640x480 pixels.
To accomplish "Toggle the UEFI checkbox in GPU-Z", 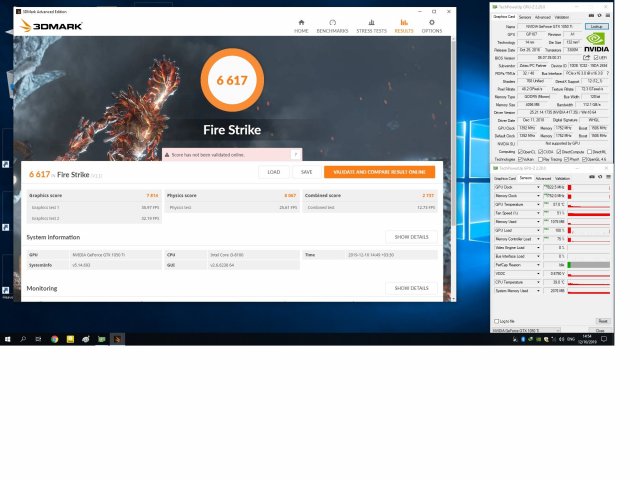I will point(596,58).
